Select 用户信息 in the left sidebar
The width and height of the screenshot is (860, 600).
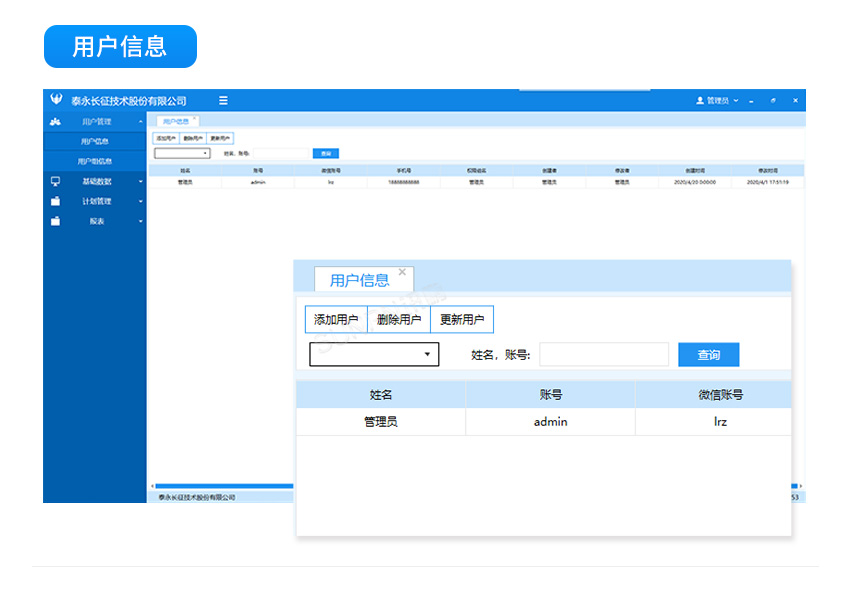point(95,142)
